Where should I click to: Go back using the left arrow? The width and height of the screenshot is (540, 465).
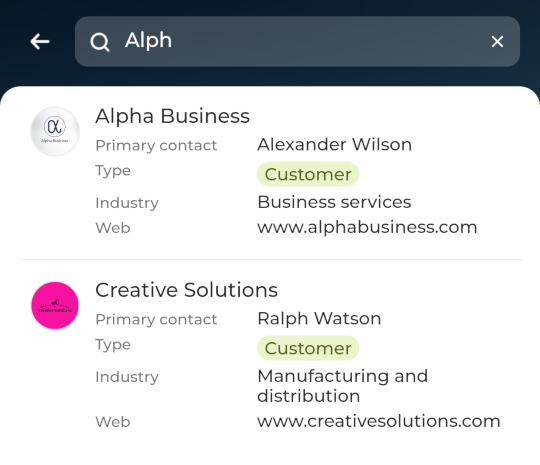tap(40, 42)
